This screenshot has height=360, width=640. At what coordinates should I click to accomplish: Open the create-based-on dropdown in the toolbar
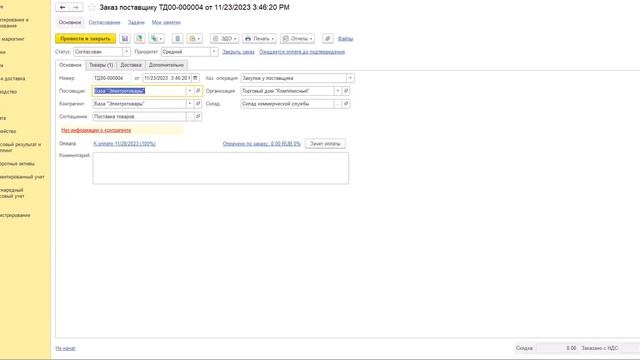[x=156, y=38]
